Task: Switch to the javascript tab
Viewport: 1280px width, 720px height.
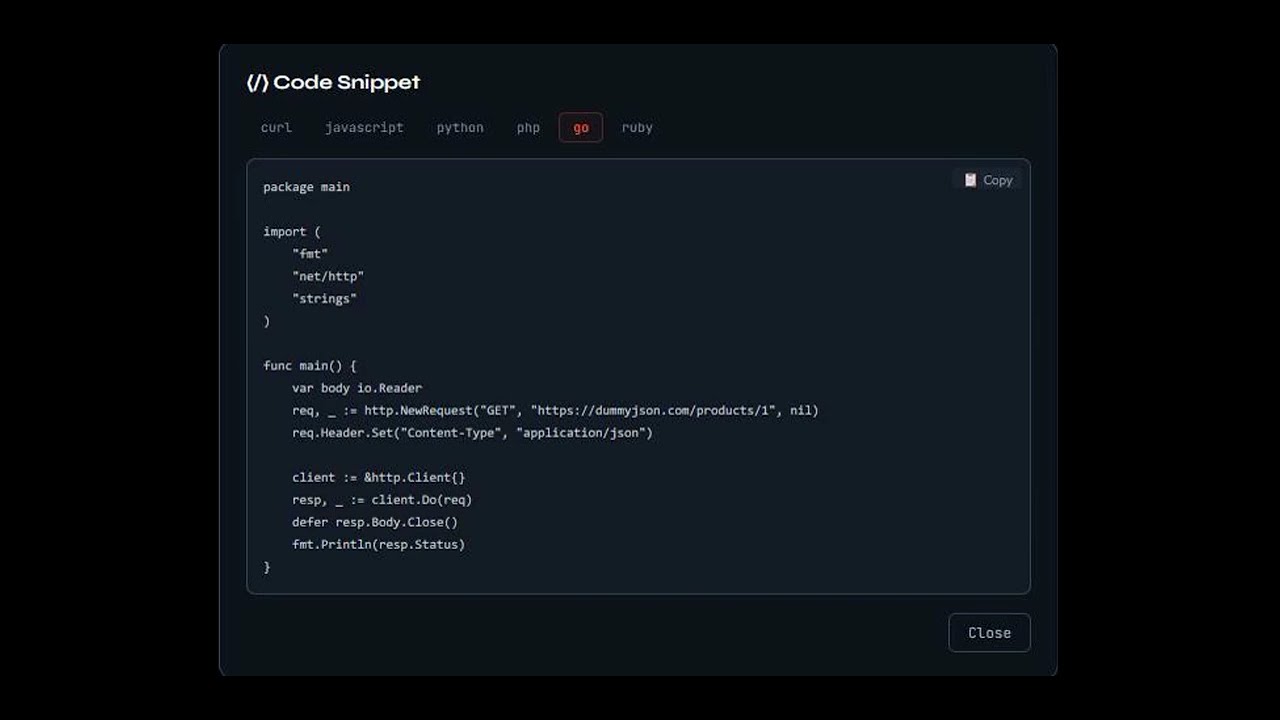Action: coord(364,127)
